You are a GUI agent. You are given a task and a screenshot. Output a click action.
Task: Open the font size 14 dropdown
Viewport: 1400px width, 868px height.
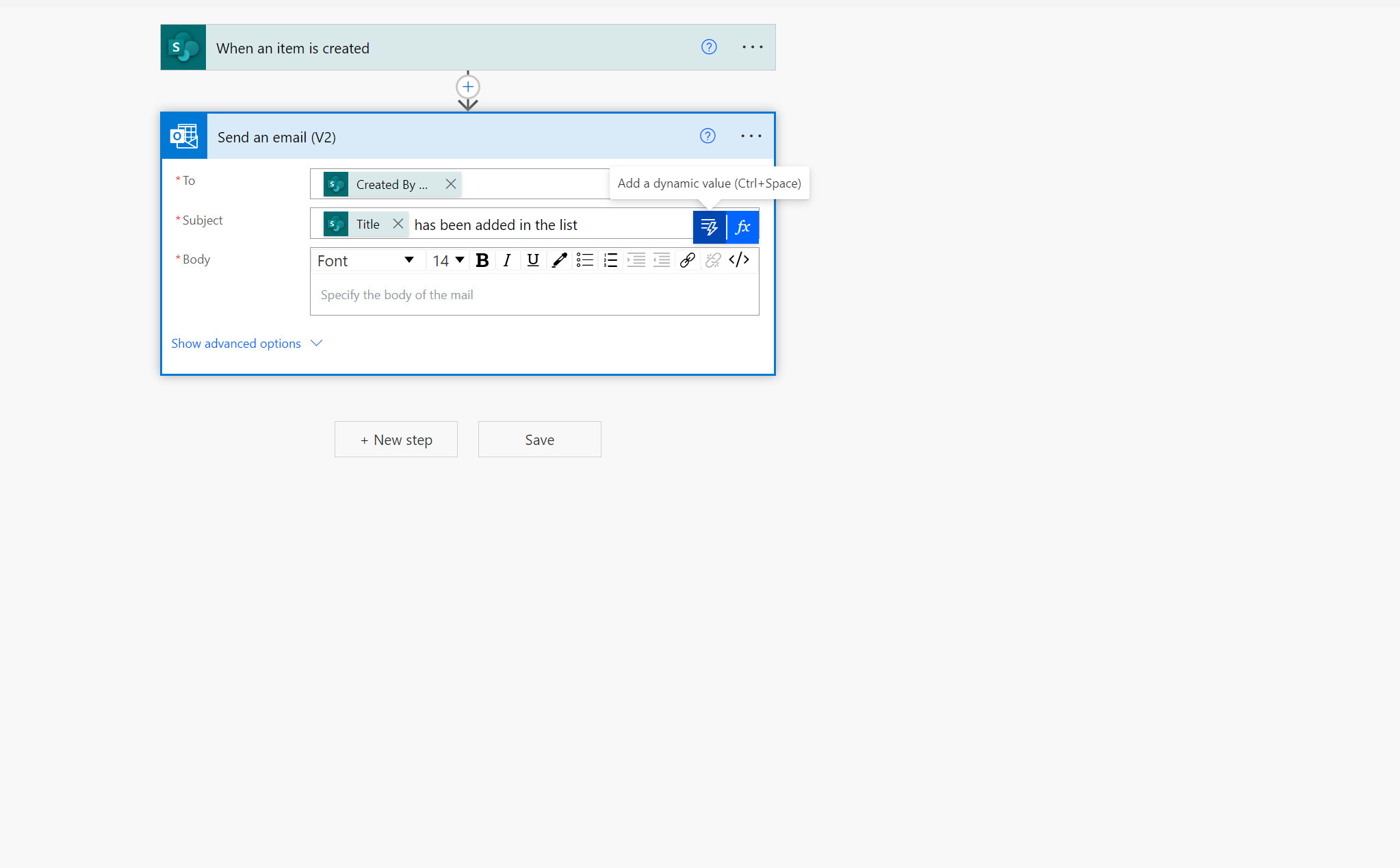(x=448, y=261)
